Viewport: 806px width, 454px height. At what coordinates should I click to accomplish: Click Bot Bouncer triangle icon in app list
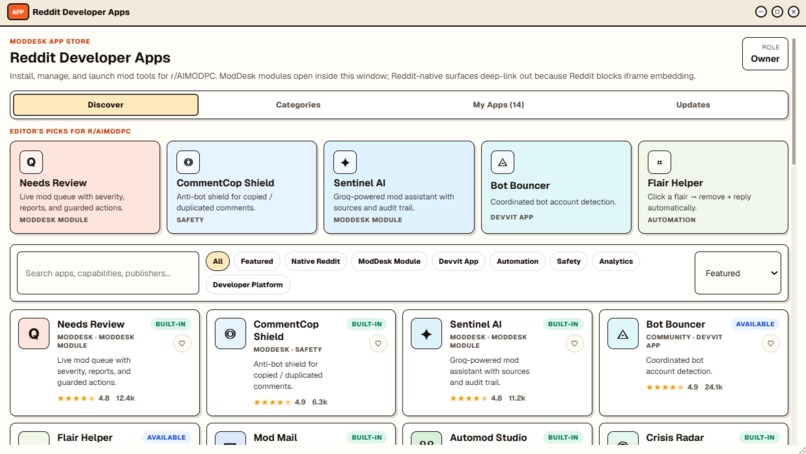click(x=622, y=334)
